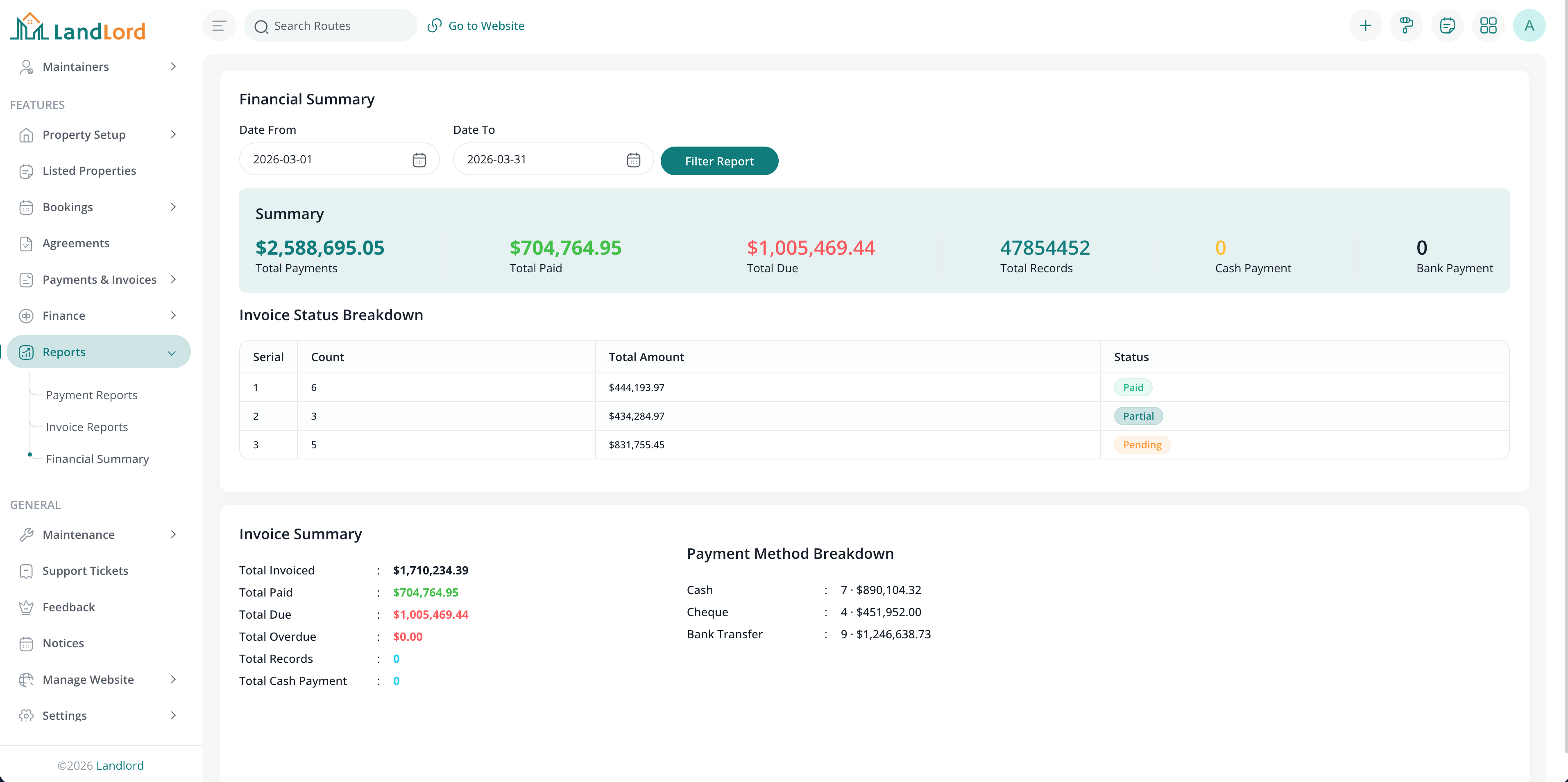Toggle the sidebar with the hamburger icon
Image resolution: width=1568 pixels, height=782 pixels.
pos(219,25)
